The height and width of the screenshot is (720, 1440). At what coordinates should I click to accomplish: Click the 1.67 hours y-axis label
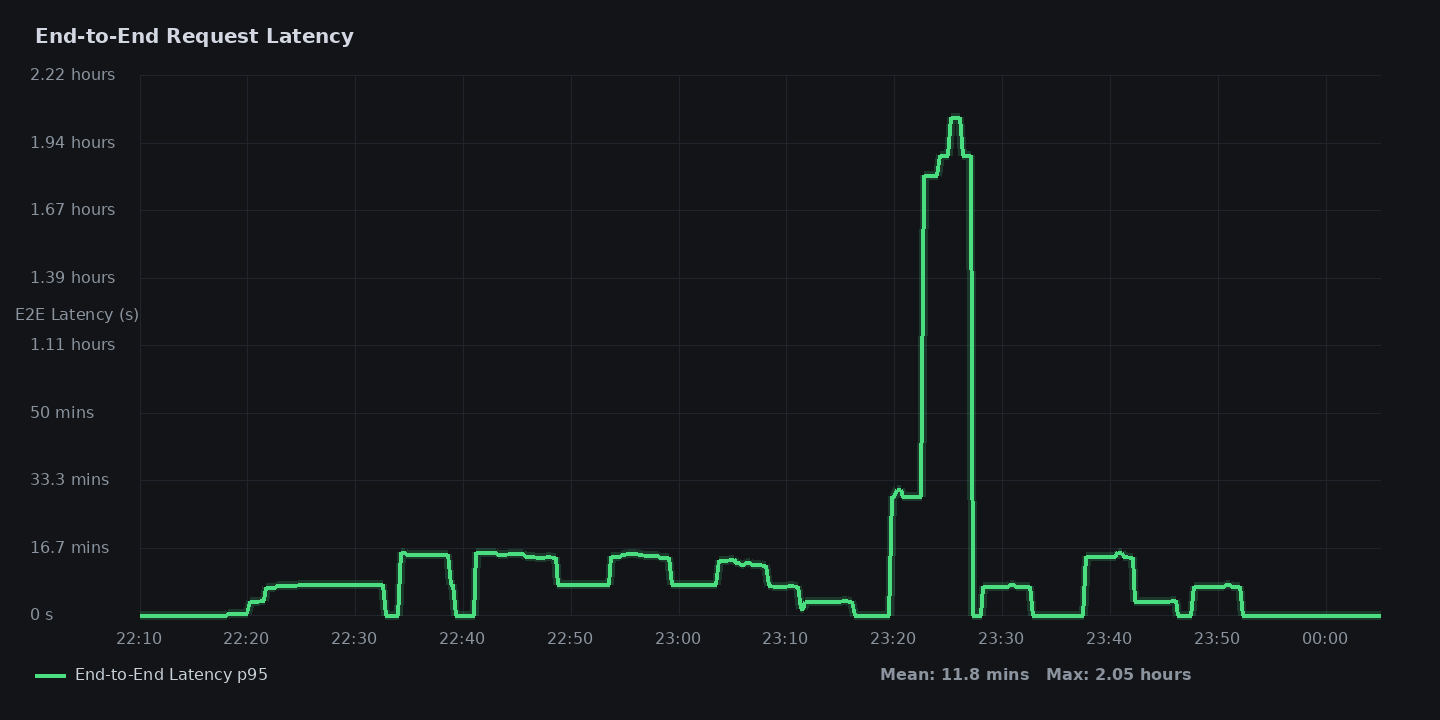[x=73, y=210]
